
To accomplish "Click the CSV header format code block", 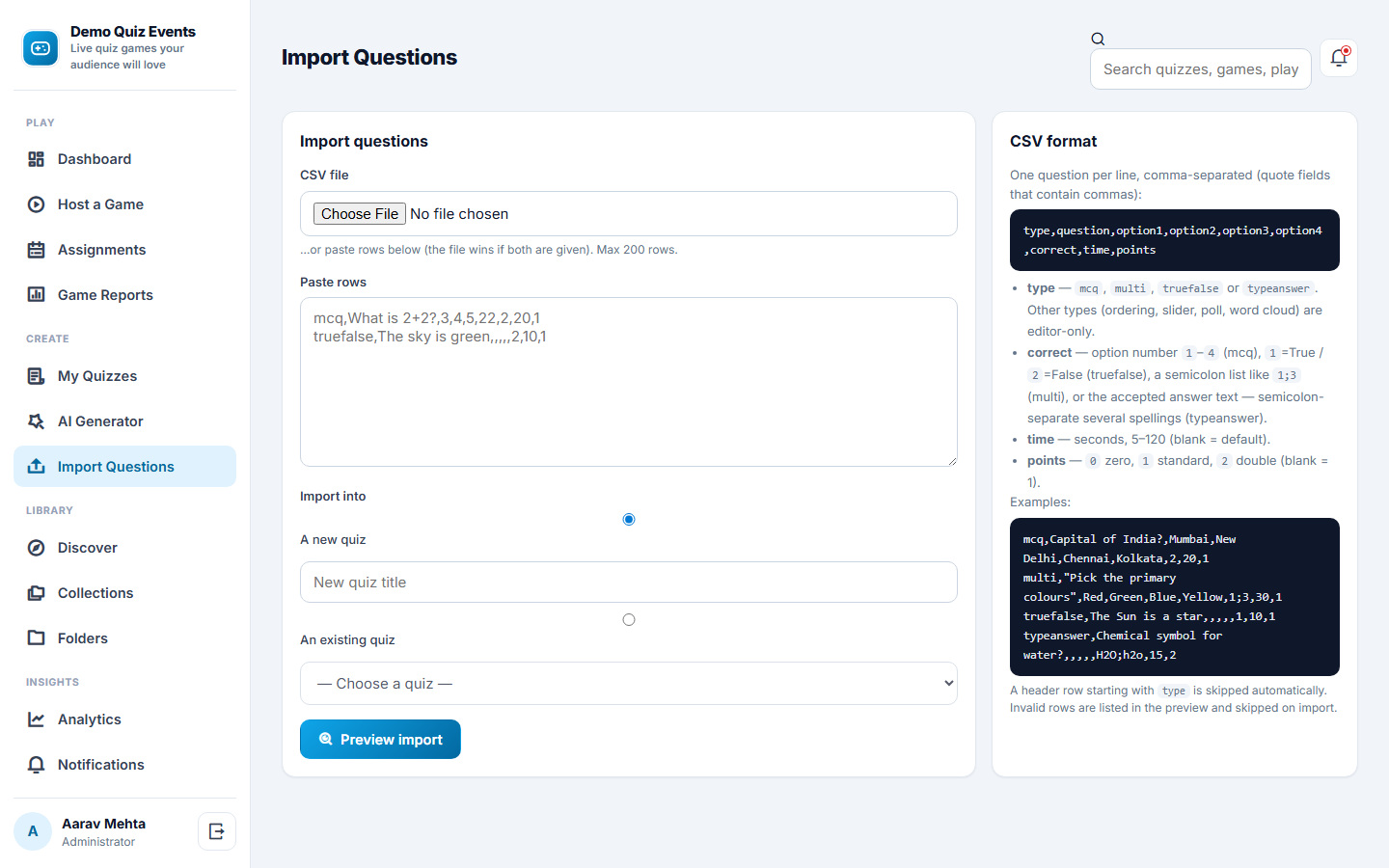I will point(1175,240).
